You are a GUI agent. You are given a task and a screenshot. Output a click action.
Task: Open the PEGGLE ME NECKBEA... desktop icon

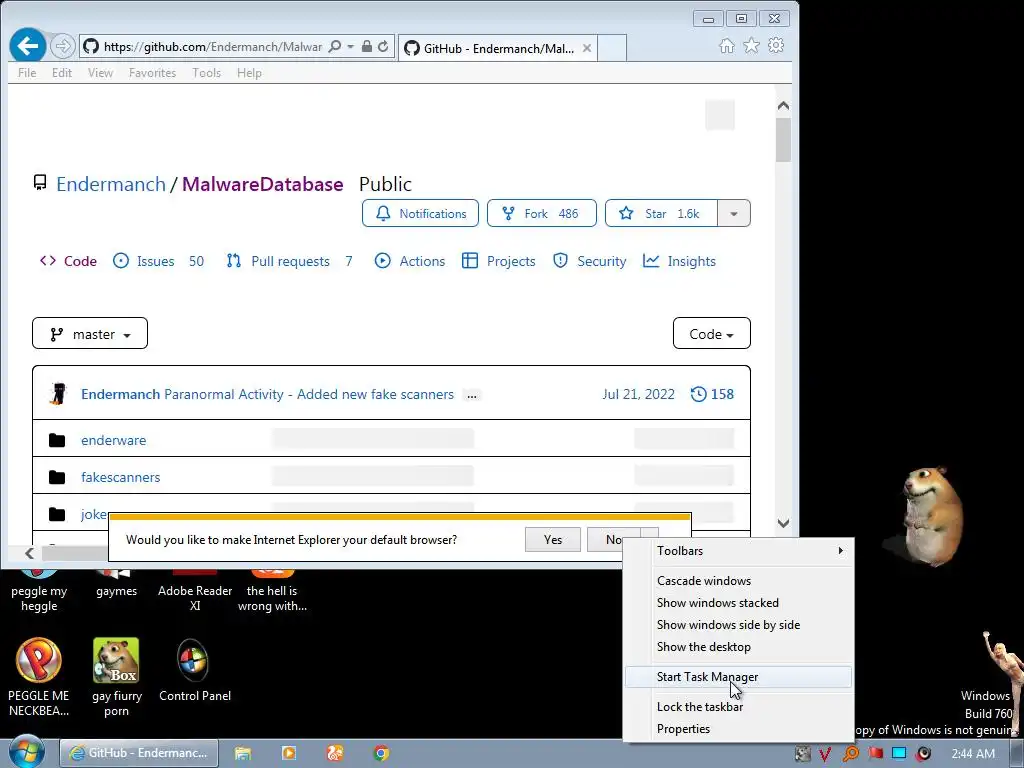click(x=39, y=677)
